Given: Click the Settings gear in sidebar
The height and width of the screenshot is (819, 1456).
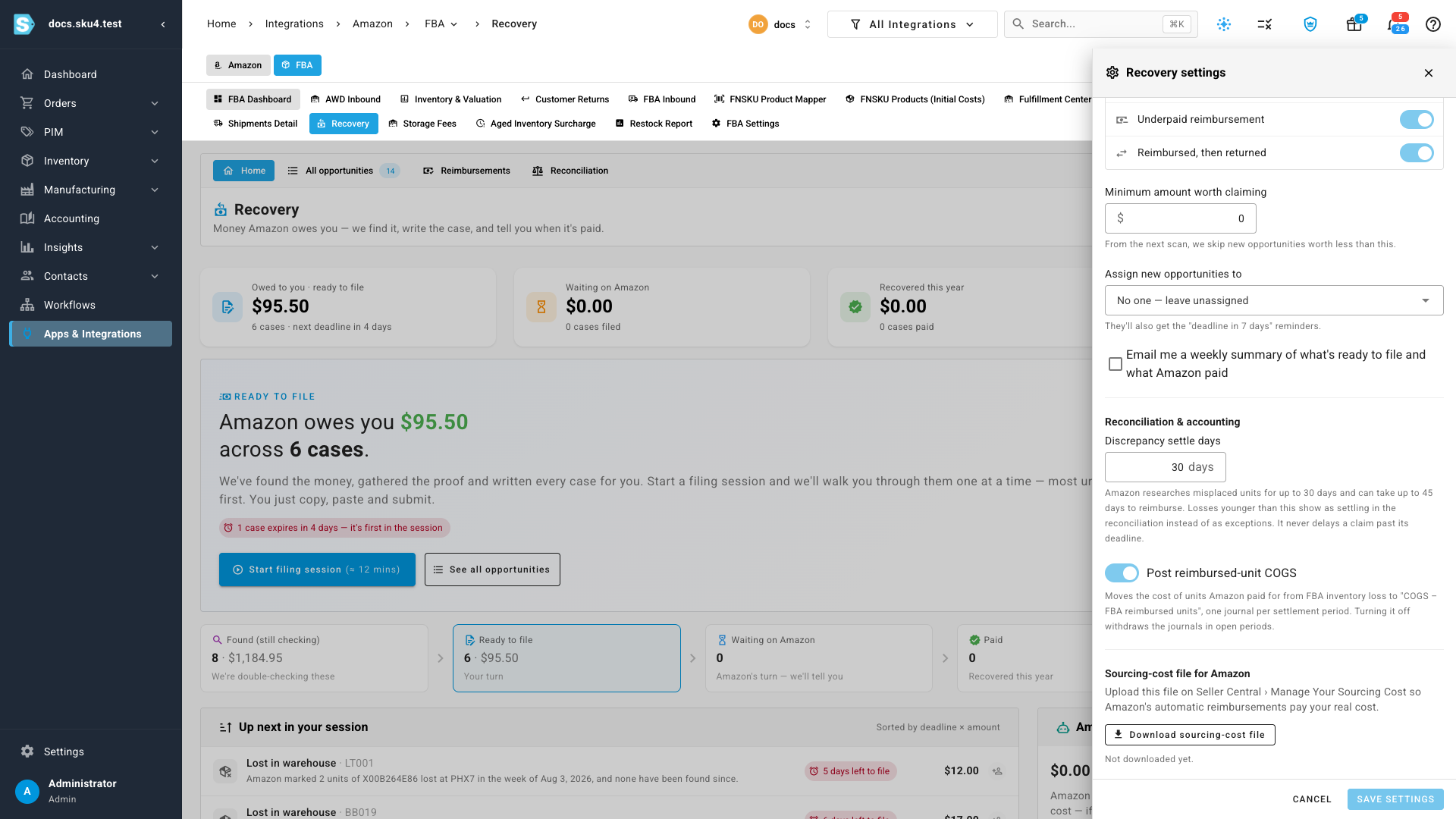Looking at the screenshot, I should click(x=27, y=752).
